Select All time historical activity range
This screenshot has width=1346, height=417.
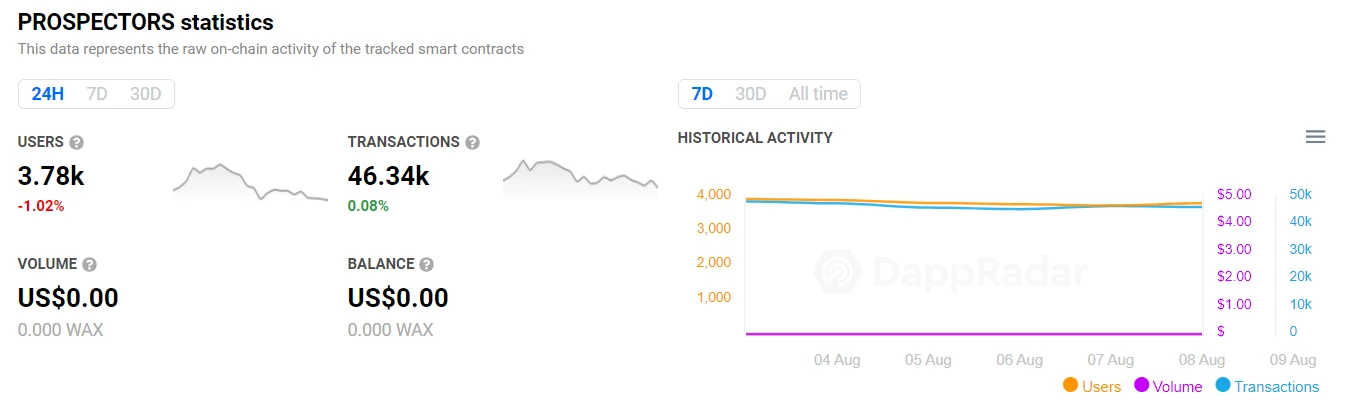tap(818, 94)
